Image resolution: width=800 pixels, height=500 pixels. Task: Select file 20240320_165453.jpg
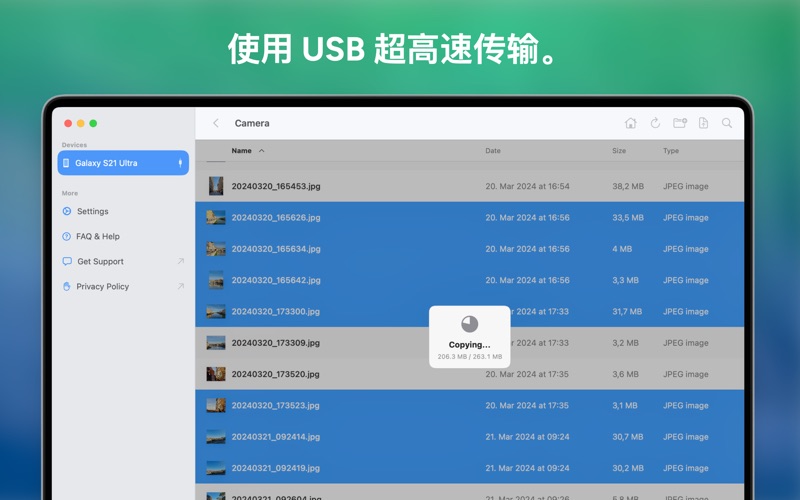pos(469,186)
